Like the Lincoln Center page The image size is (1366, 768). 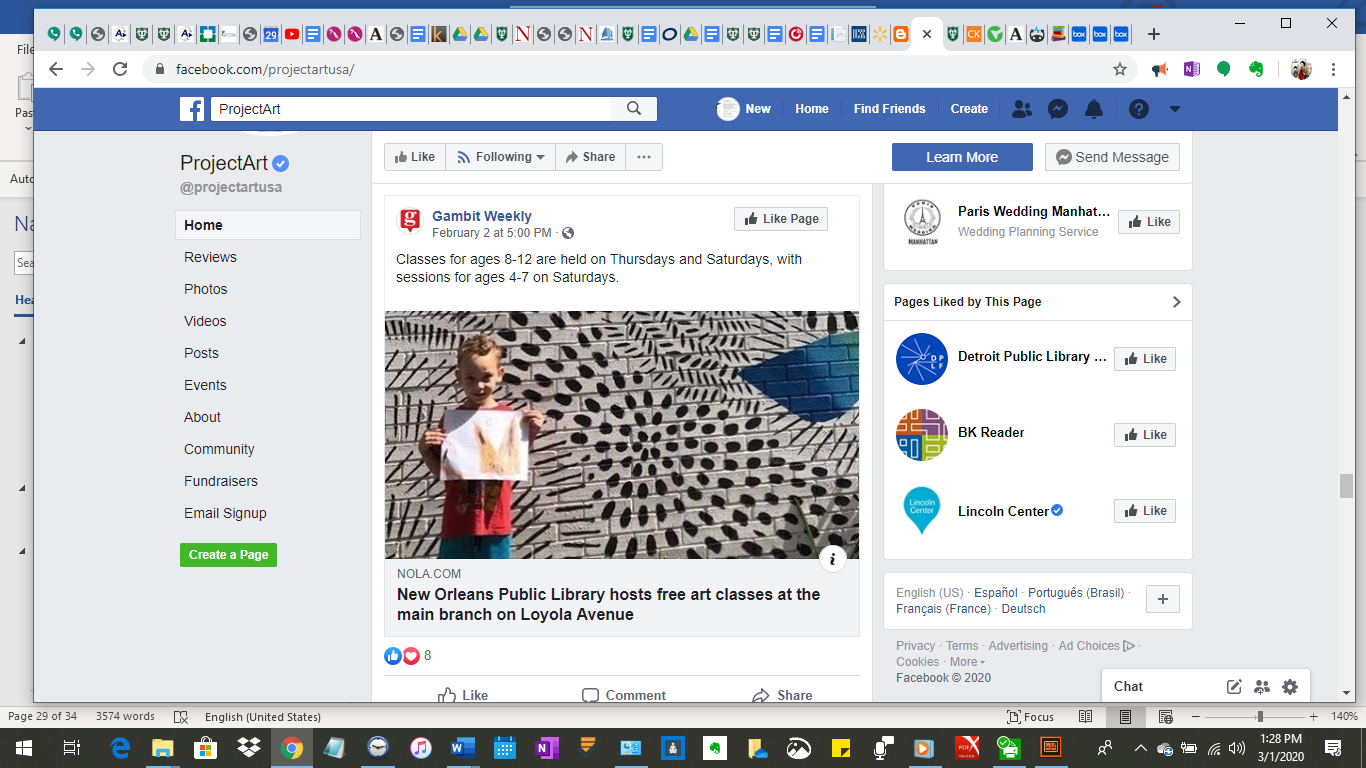click(1145, 511)
